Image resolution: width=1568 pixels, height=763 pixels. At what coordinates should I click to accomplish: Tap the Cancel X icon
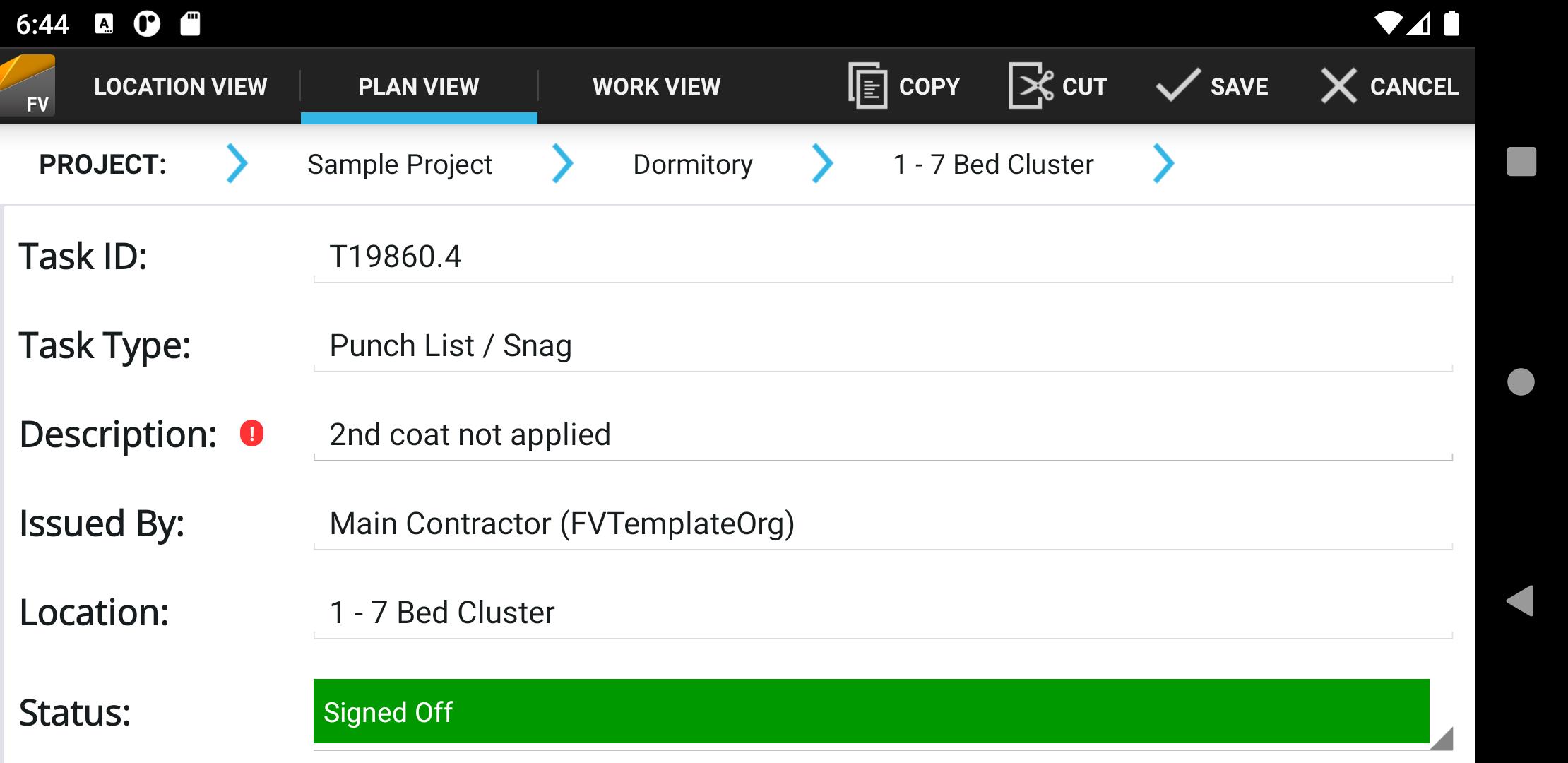(x=1338, y=86)
